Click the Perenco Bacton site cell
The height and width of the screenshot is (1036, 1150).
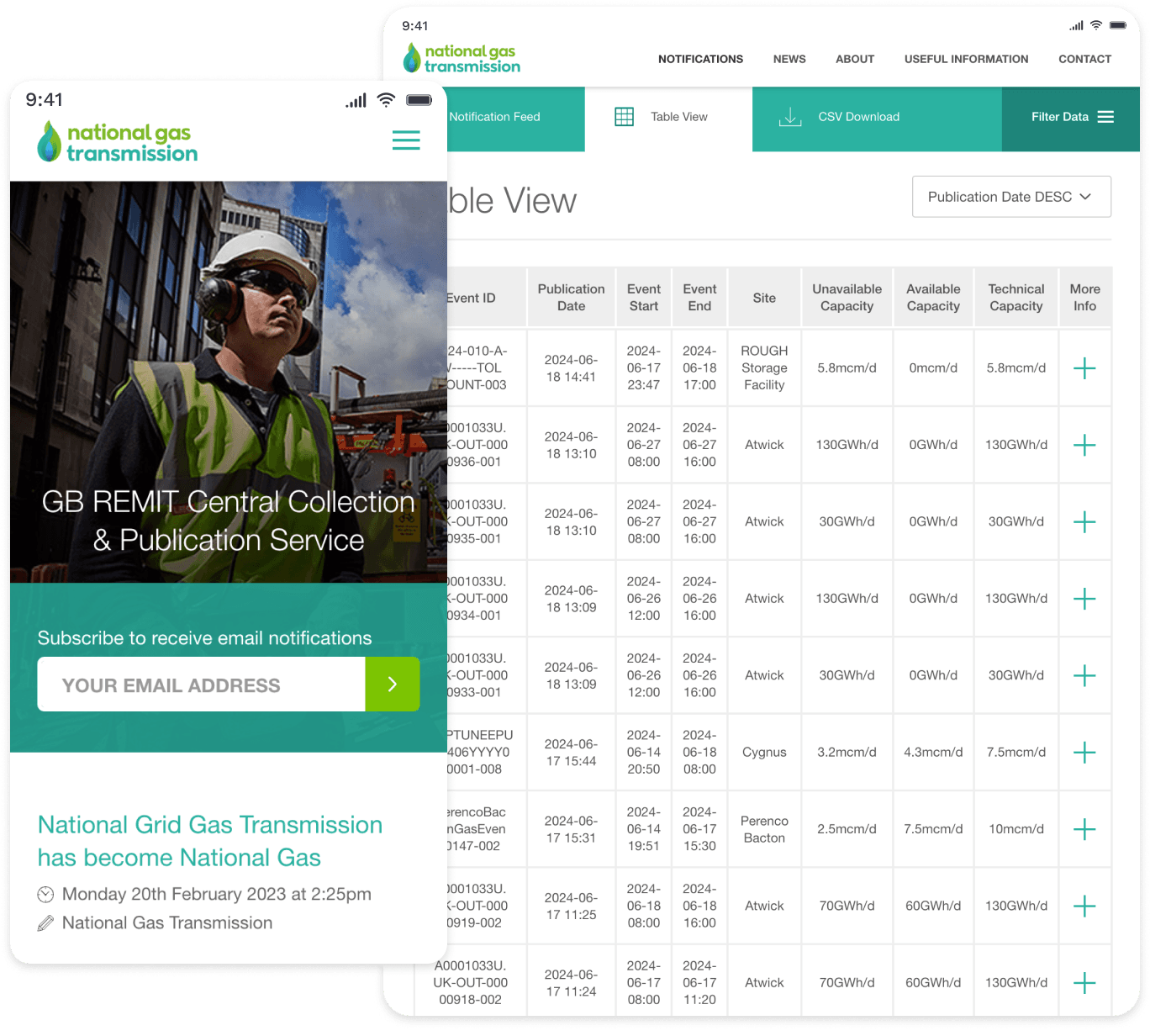(764, 829)
